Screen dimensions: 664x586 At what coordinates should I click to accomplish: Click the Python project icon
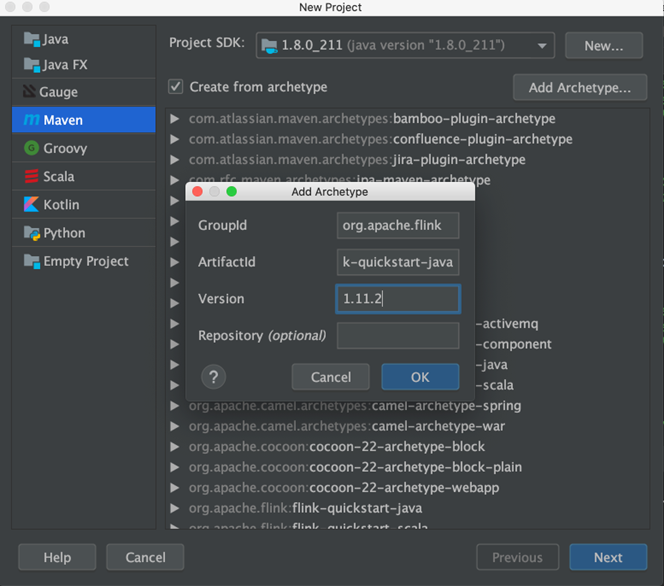[x=32, y=233]
